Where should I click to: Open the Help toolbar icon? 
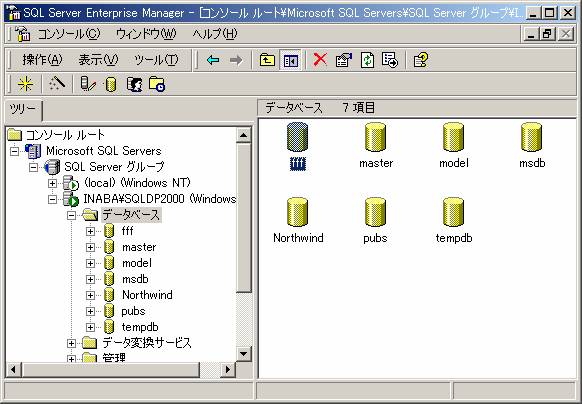click(x=421, y=60)
